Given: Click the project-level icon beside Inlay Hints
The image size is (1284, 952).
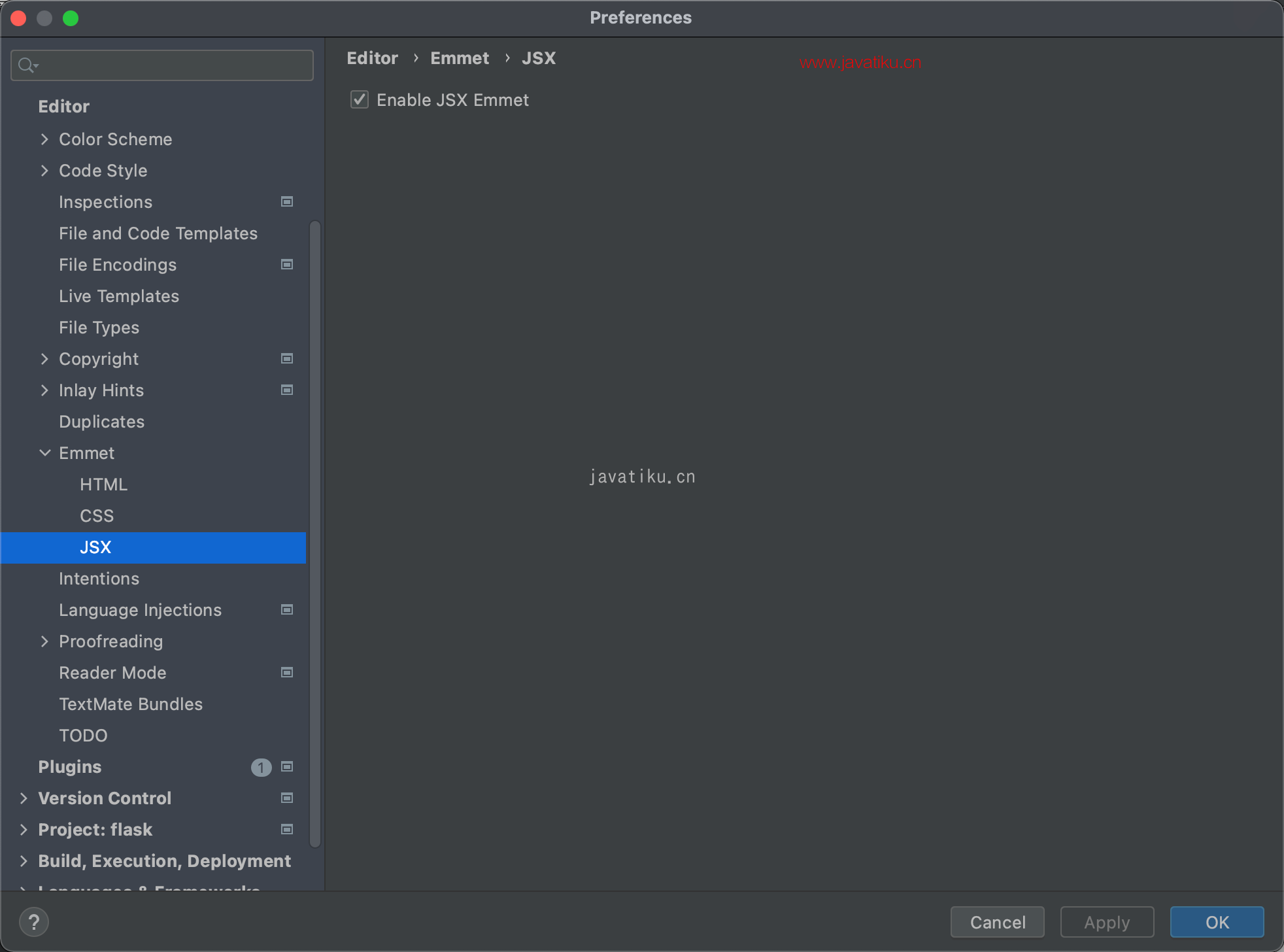Looking at the screenshot, I should pos(286,390).
